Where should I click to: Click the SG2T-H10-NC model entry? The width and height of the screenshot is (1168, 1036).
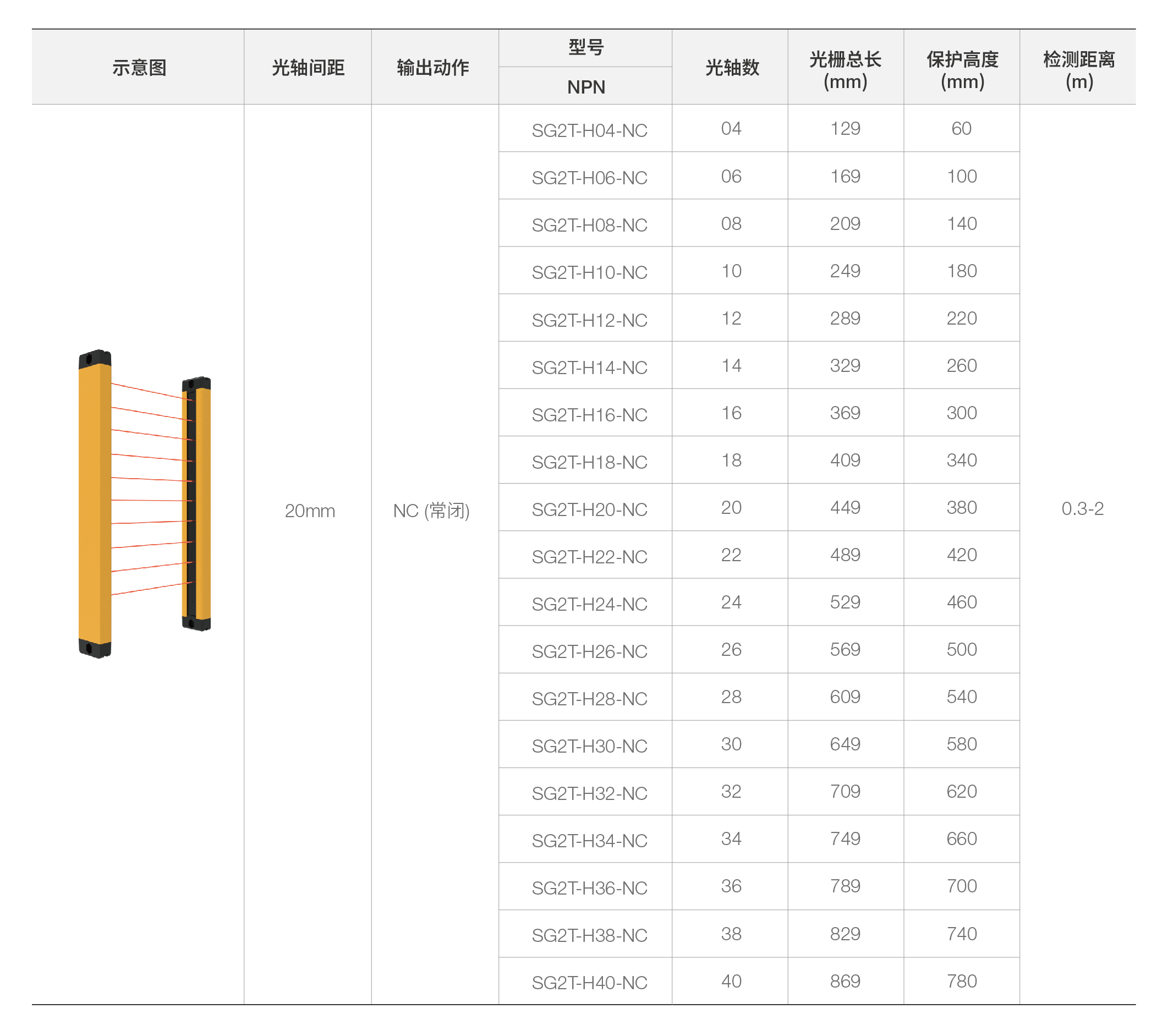589,272
